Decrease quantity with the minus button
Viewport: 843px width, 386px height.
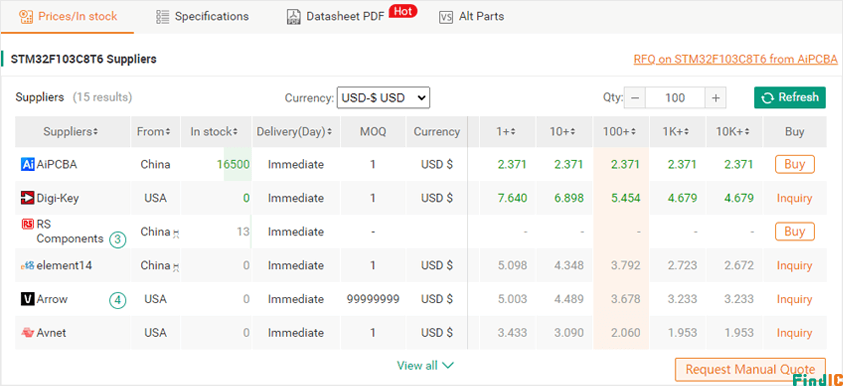tap(635, 98)
